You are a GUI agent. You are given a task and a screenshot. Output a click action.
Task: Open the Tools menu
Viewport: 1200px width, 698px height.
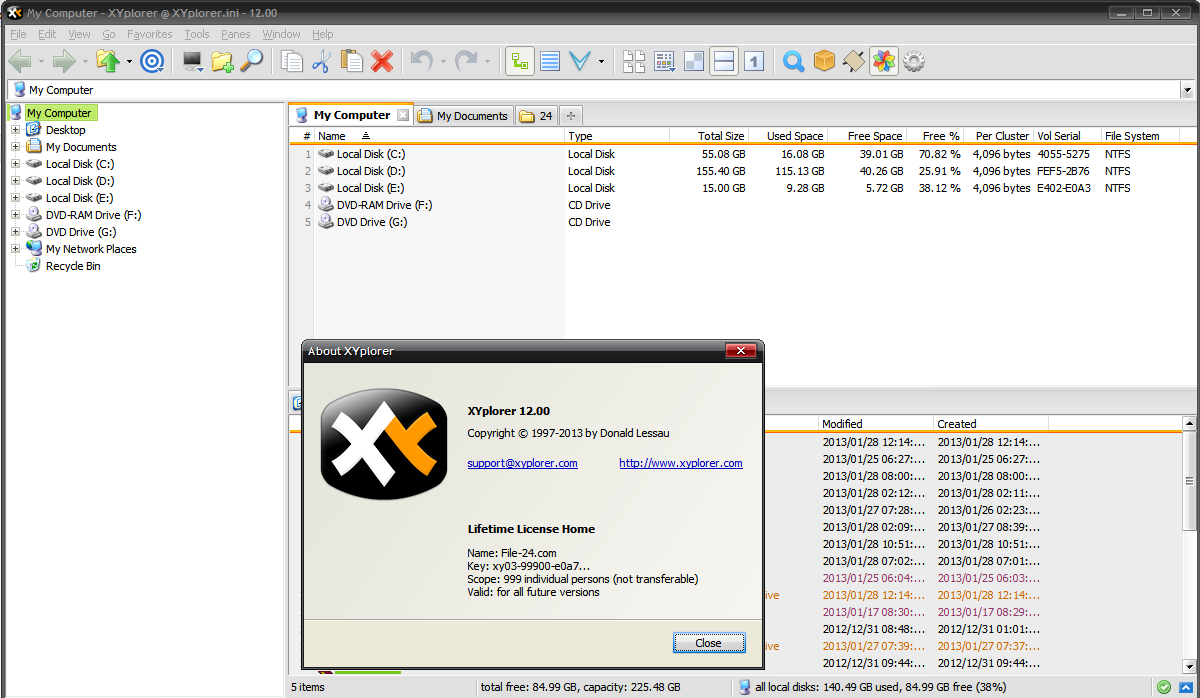click(x=197, y=34)
